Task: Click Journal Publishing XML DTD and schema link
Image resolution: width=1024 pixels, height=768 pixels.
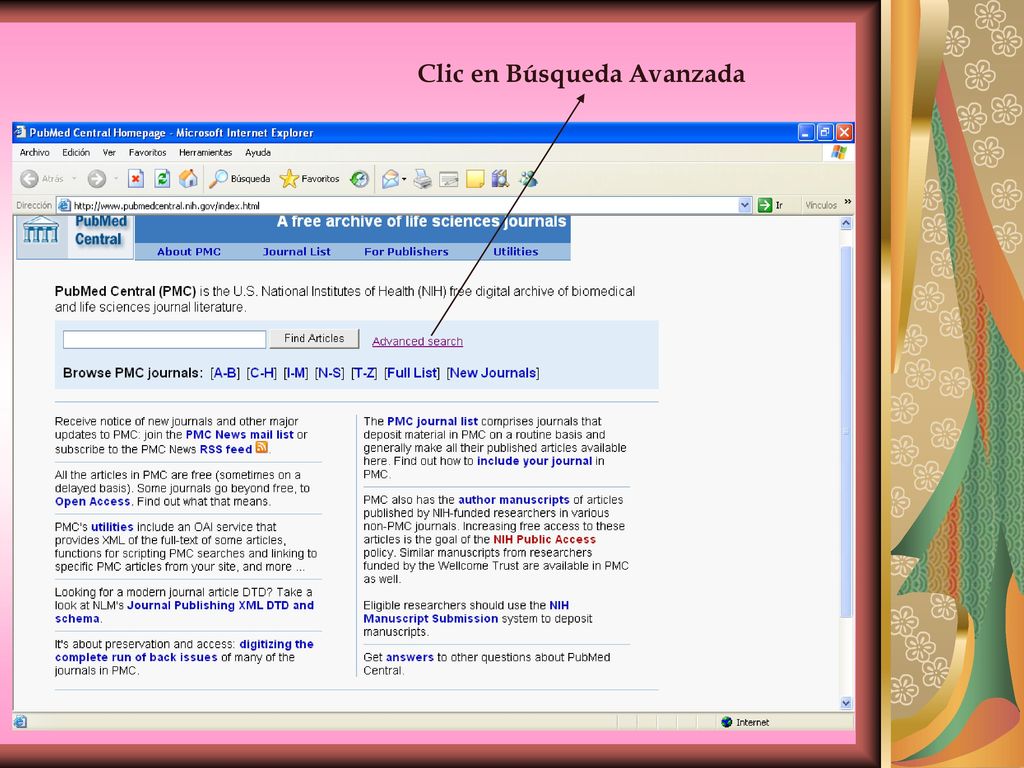Action: coord(184,612)
